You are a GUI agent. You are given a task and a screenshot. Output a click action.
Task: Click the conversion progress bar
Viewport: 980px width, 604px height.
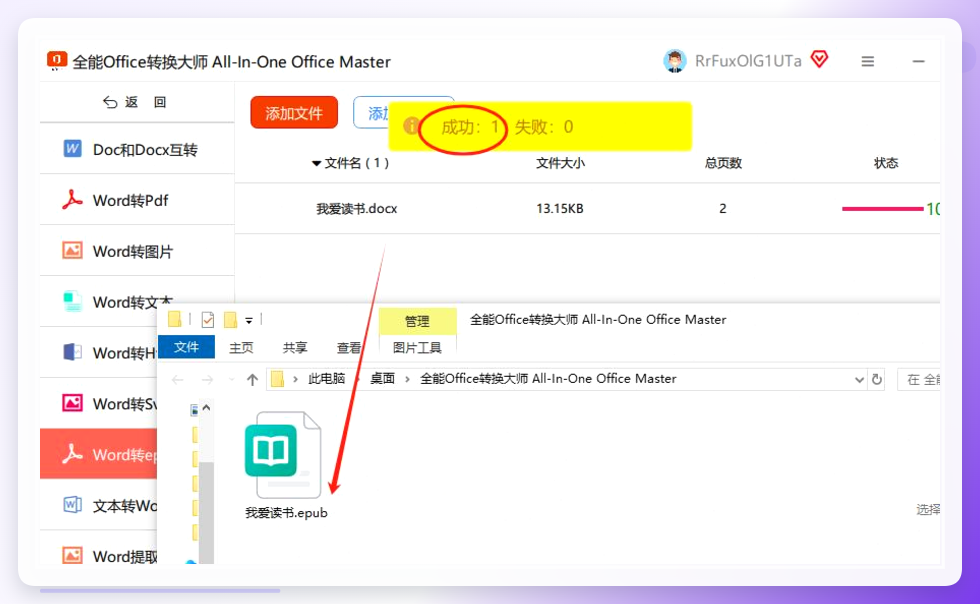point(882,209)
